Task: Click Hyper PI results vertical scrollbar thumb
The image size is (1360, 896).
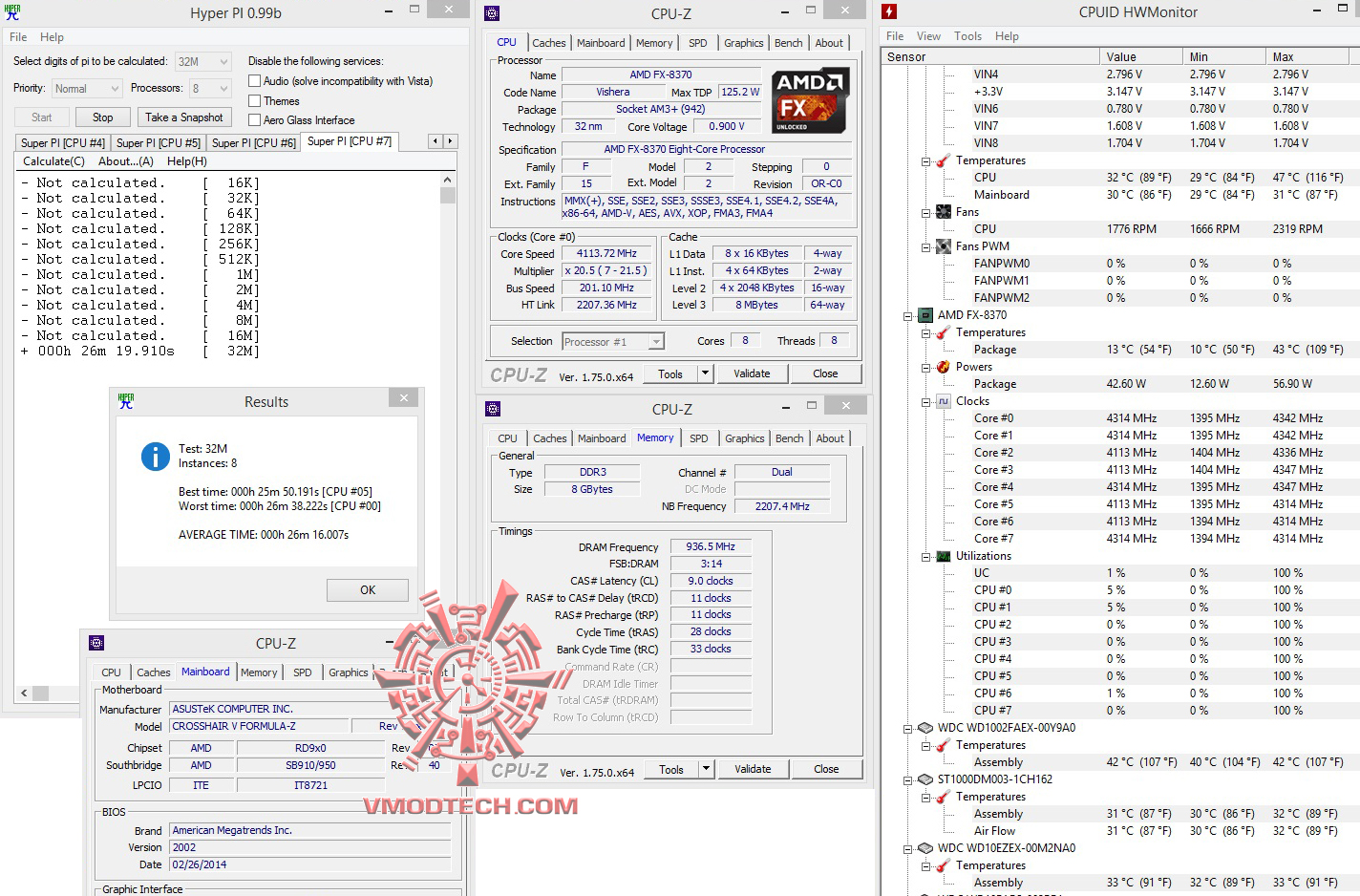Action: [x=448, y=195]
